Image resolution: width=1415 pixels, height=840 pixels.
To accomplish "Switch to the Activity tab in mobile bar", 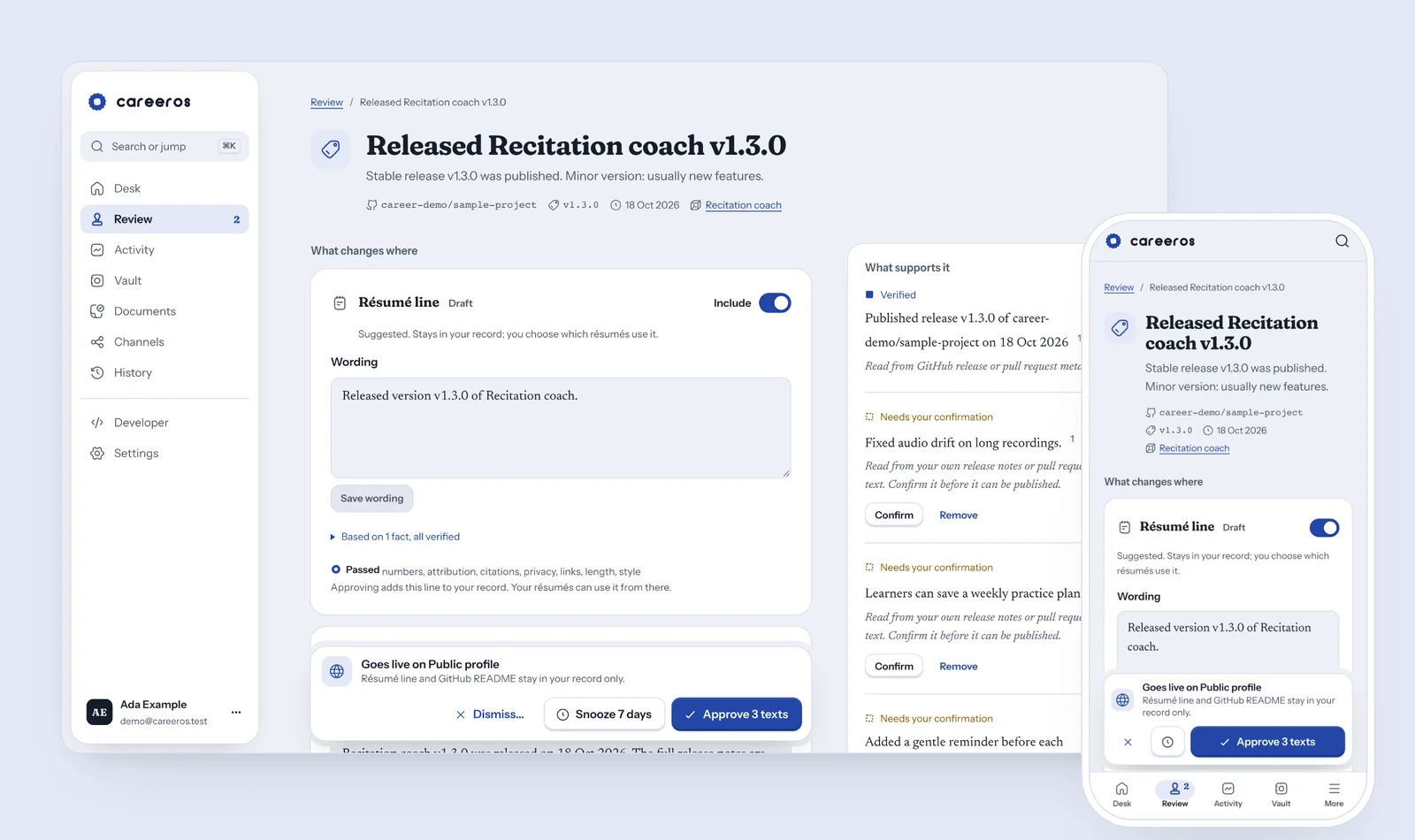I will pyautogui.click(x=1228, y=794).
